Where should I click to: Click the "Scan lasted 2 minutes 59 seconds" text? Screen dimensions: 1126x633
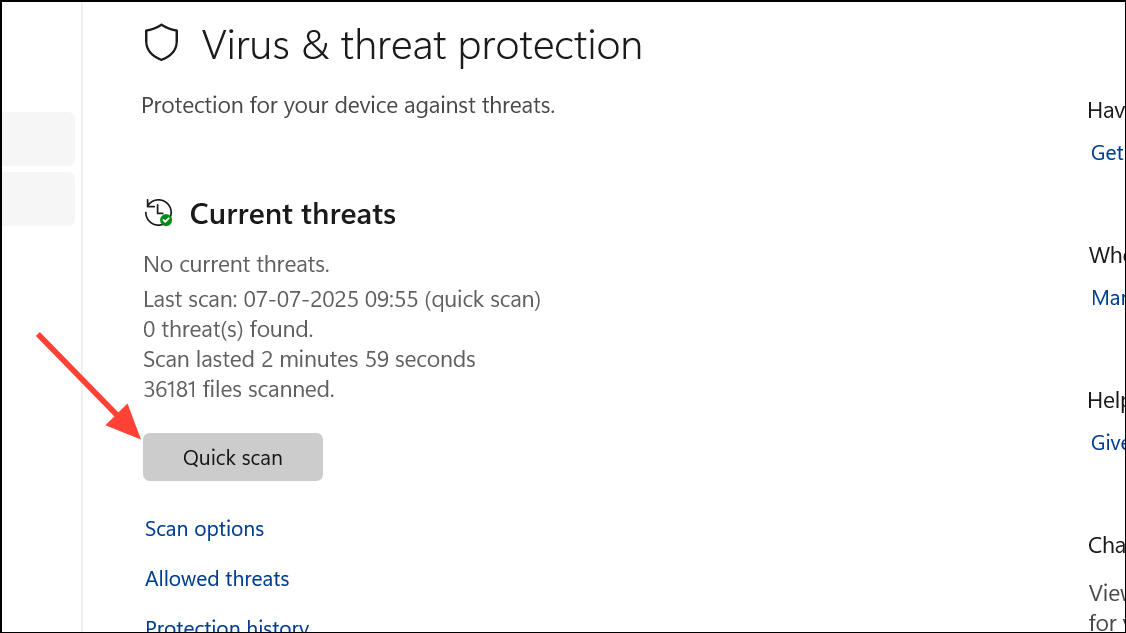click(309, 359)
